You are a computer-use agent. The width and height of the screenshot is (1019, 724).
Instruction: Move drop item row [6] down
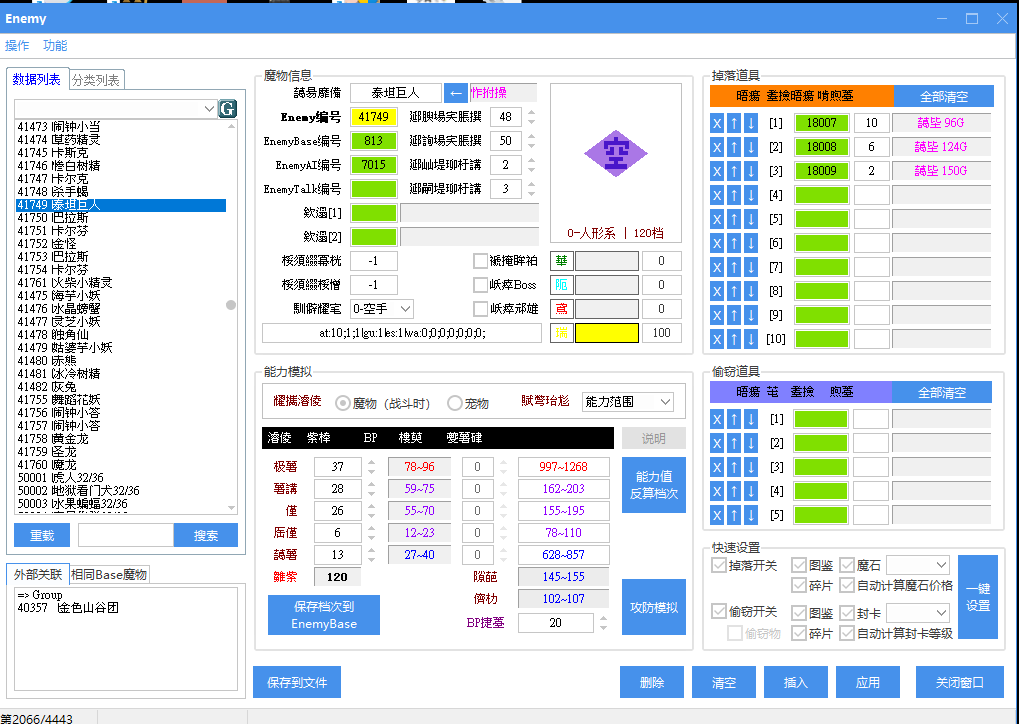(x=751, y=243)
